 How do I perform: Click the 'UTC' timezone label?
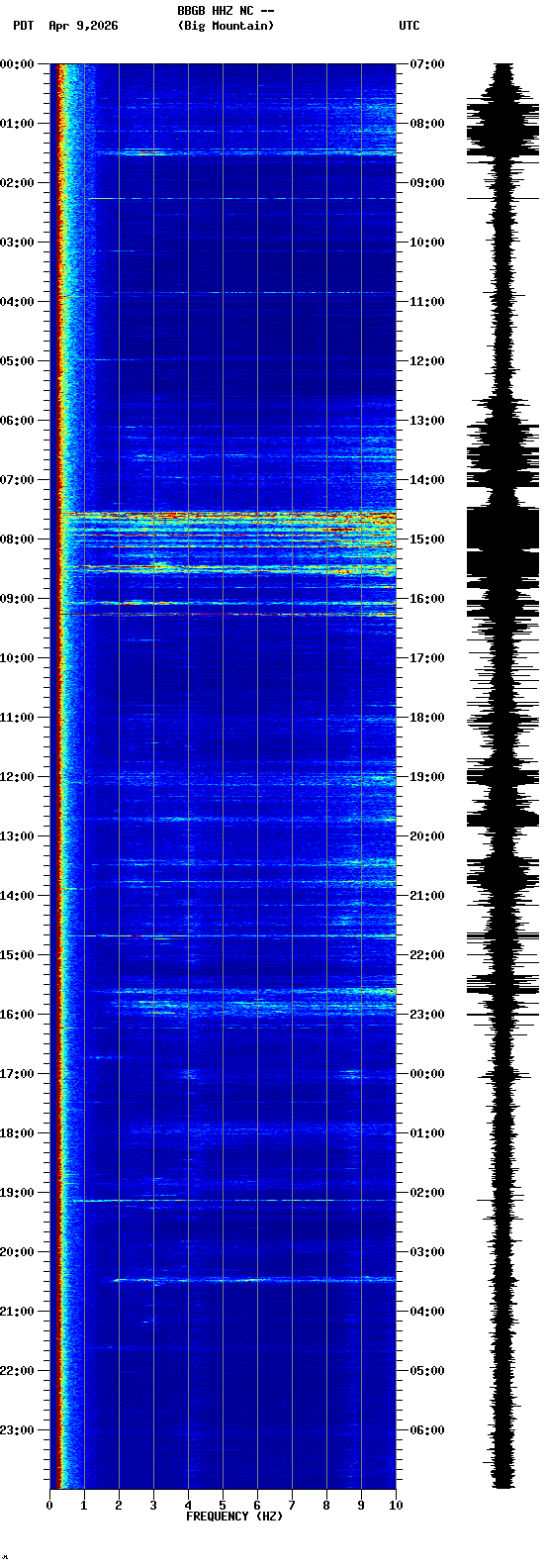click(x=409, y=26)
